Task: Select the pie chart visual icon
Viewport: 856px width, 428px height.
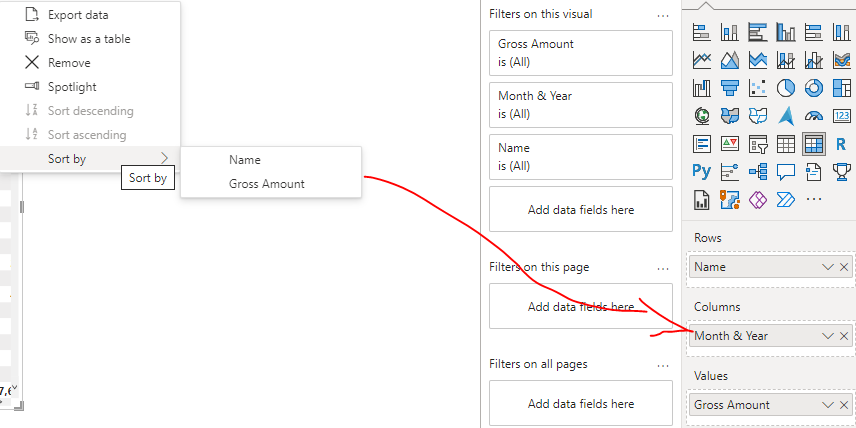Action: coord(786,87)
